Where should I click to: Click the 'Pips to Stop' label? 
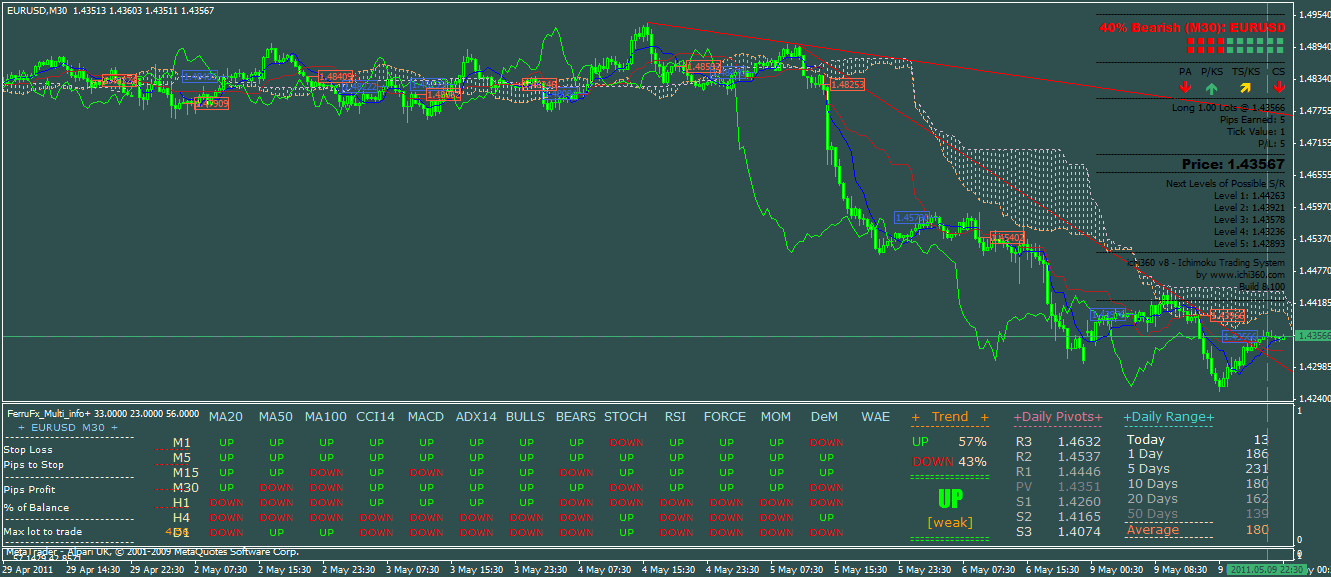34,464
